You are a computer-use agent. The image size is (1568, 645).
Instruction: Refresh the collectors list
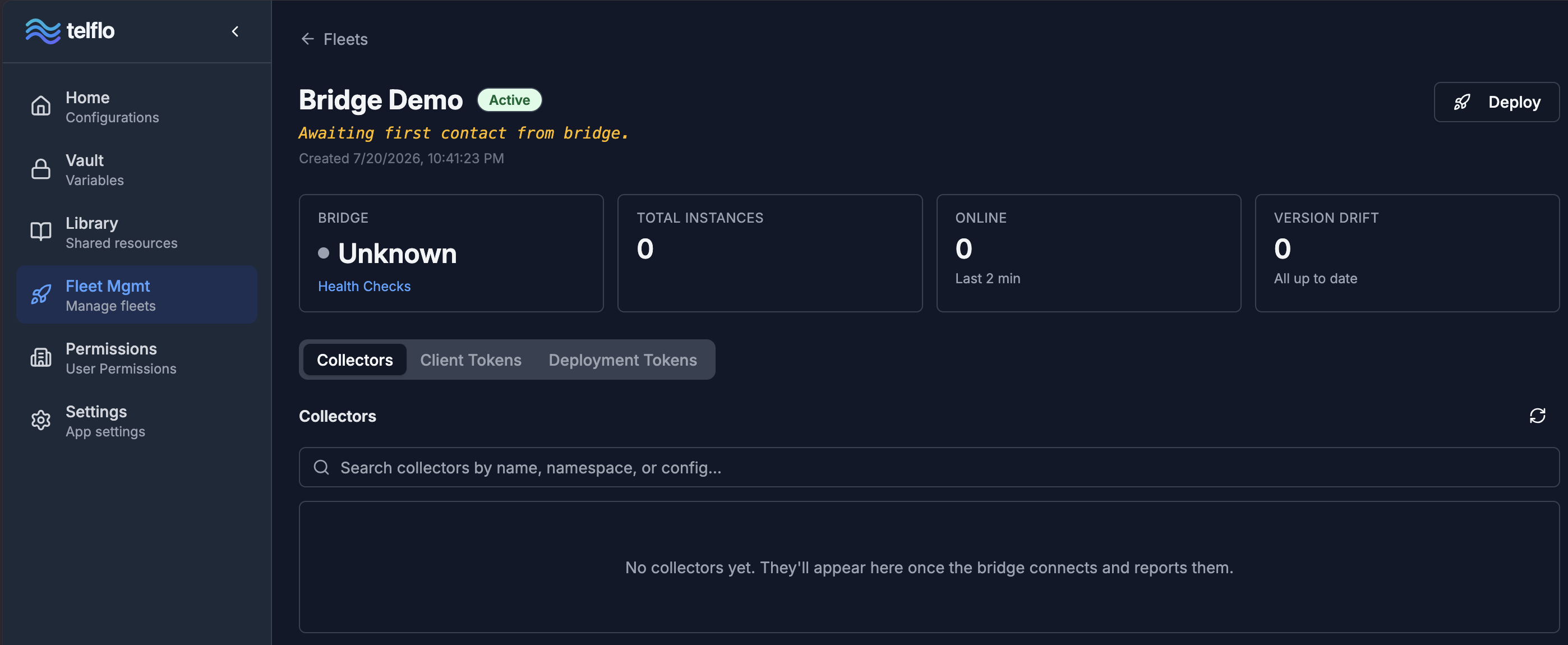[x=1537, y=416]
